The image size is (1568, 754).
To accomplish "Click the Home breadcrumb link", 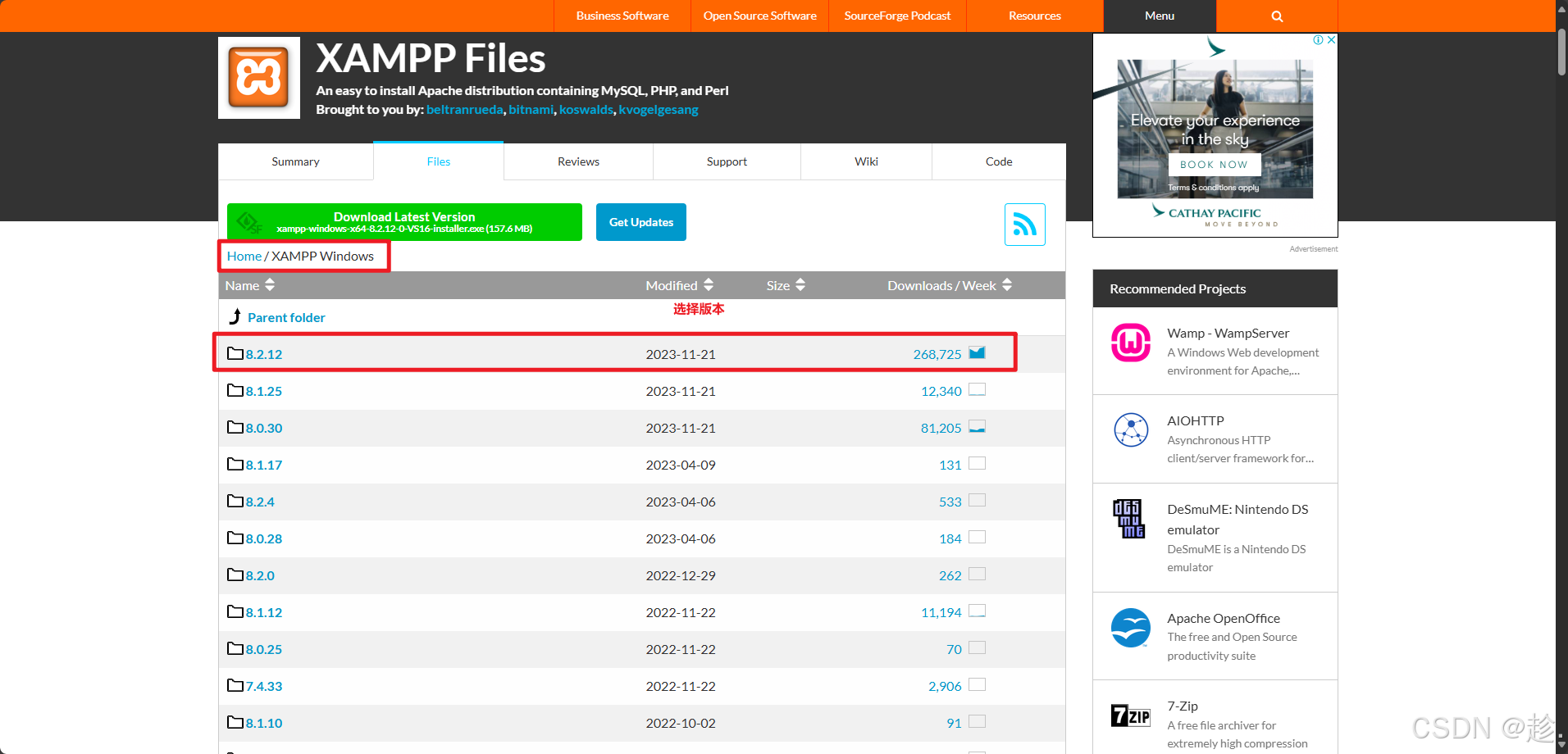I will point(244,256).
